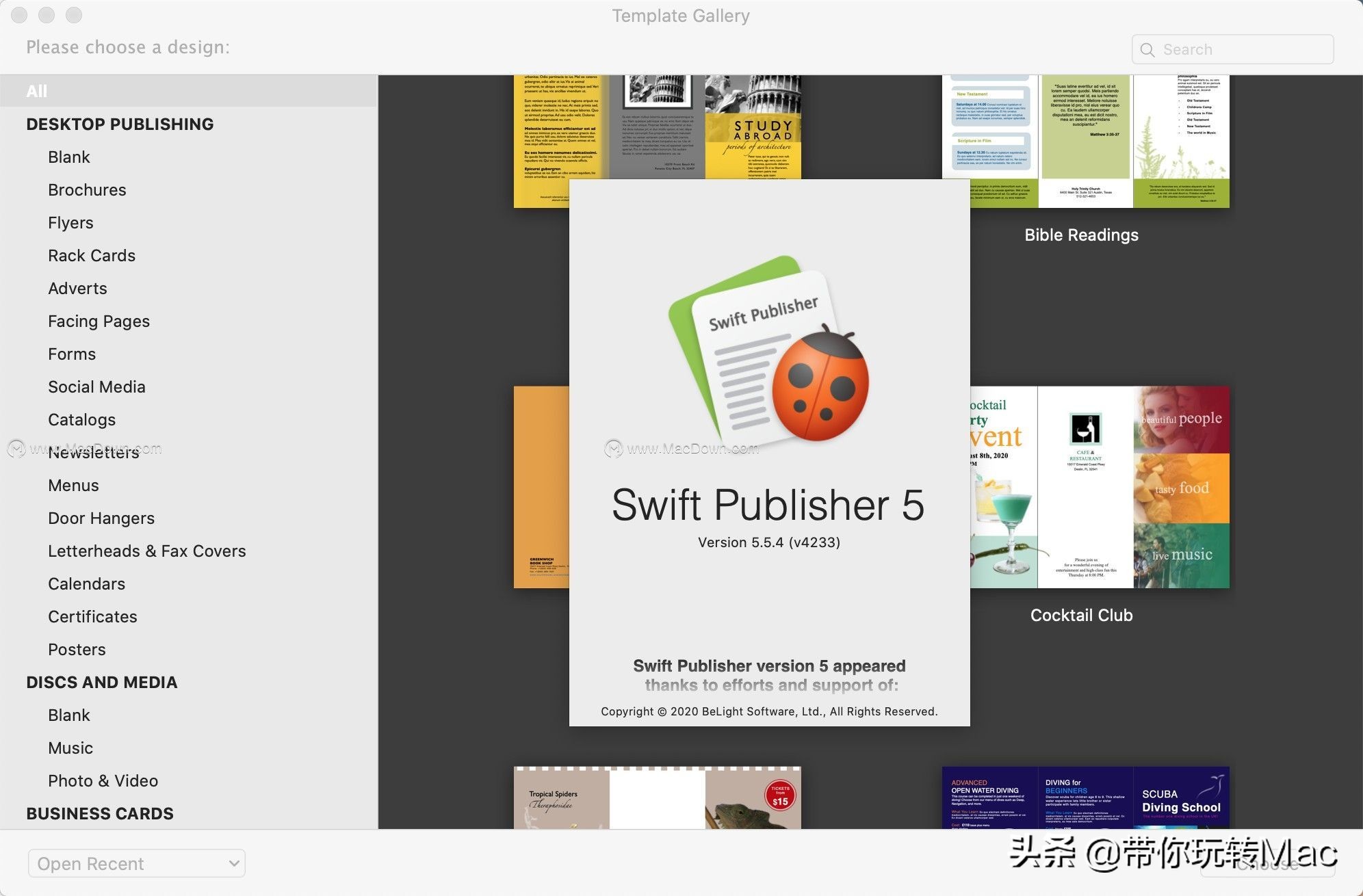Click the Business Cards section header
Screen dimensions: 1363x896
point(100,814)
